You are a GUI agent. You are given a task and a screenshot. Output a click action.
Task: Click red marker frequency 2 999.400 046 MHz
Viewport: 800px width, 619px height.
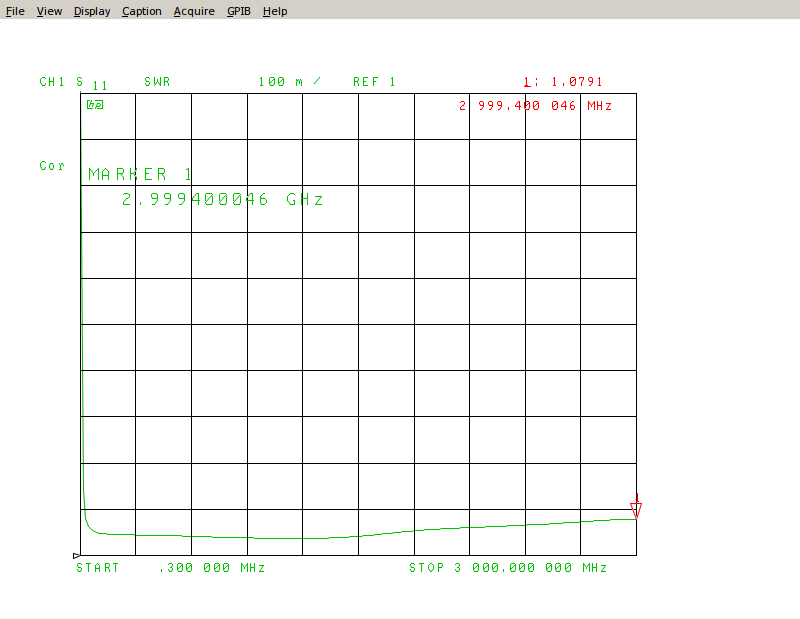(x=535, y=106)
